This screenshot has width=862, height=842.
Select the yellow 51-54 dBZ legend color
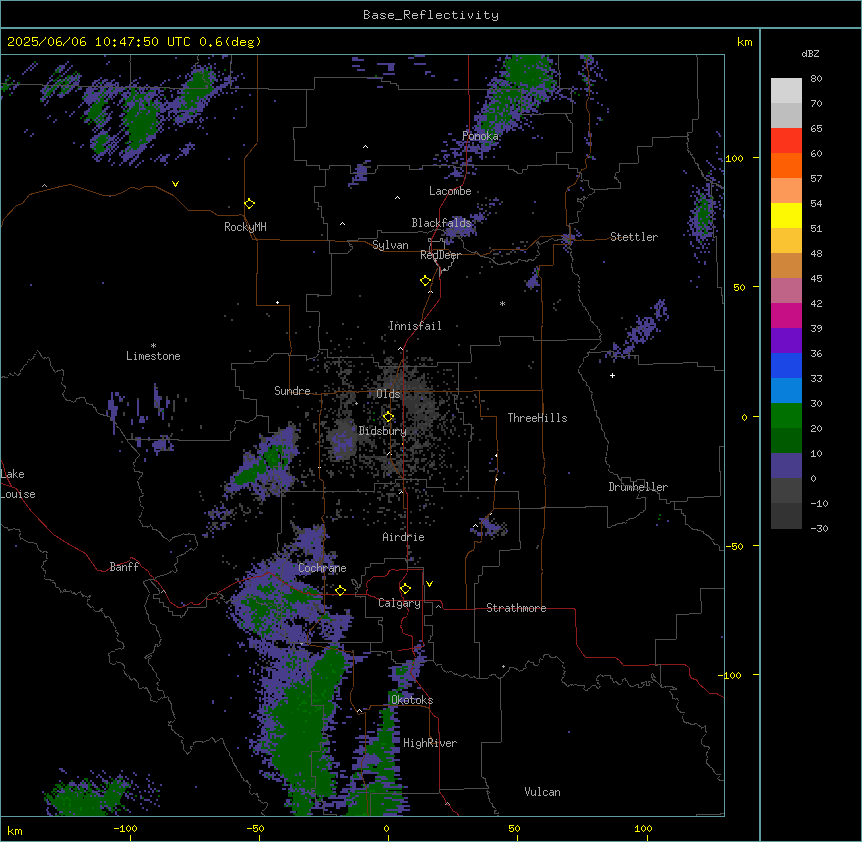(786, 215)
